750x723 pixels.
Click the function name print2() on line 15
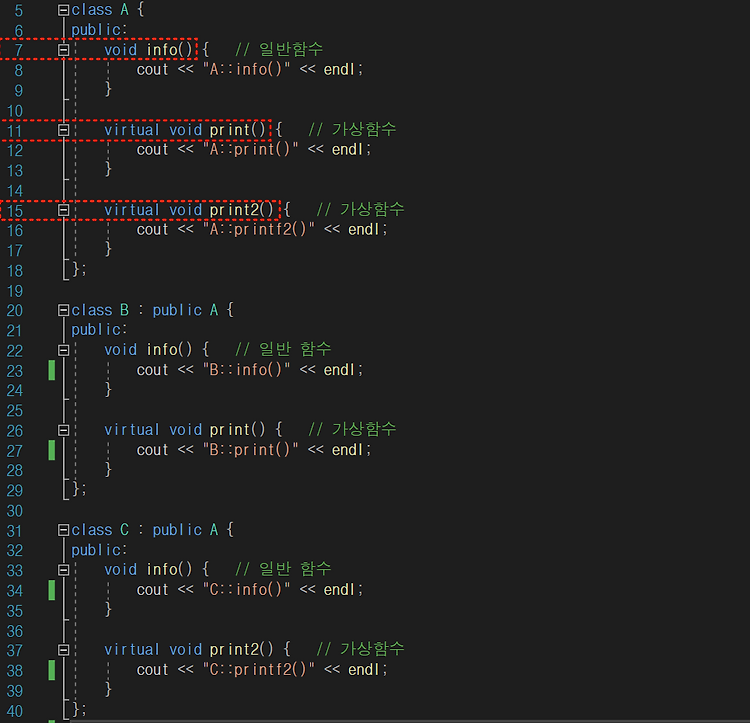[242, 209]
